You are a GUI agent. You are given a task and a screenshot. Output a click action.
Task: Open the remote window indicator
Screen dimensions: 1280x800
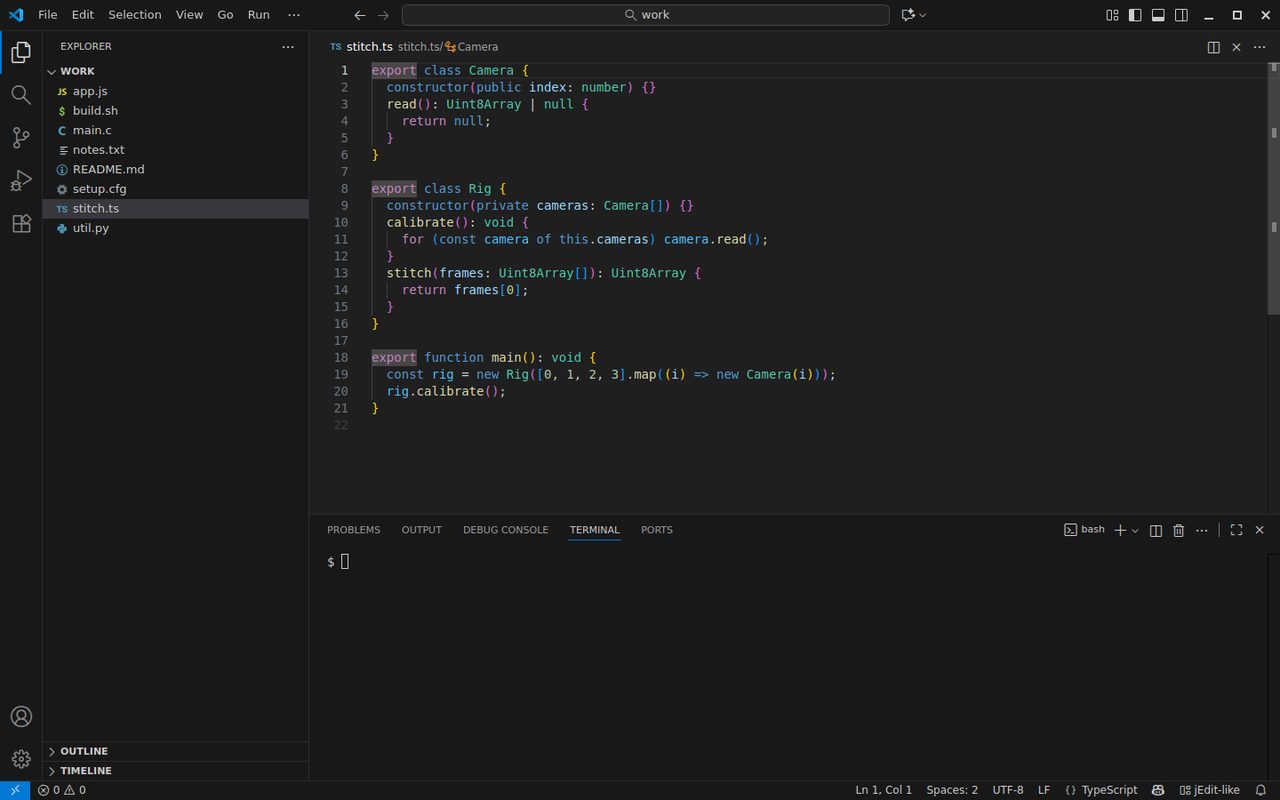tap(14, 790)
